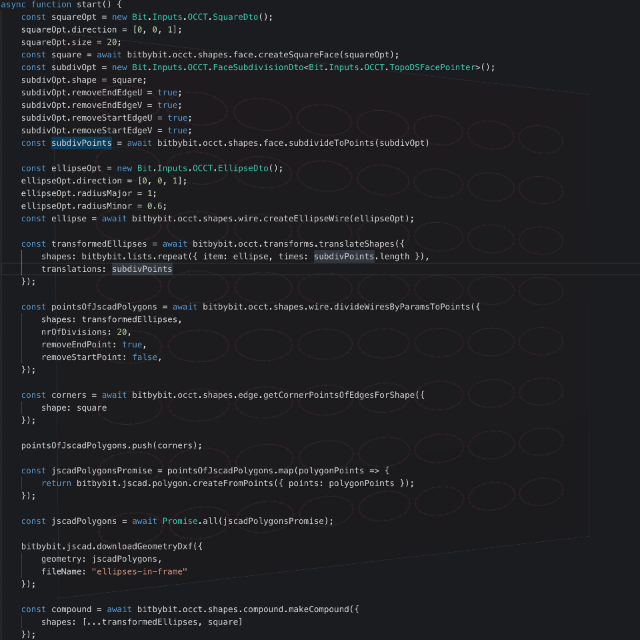
Task: Click the 'makeCompound' method call
Action: point(319,609)
